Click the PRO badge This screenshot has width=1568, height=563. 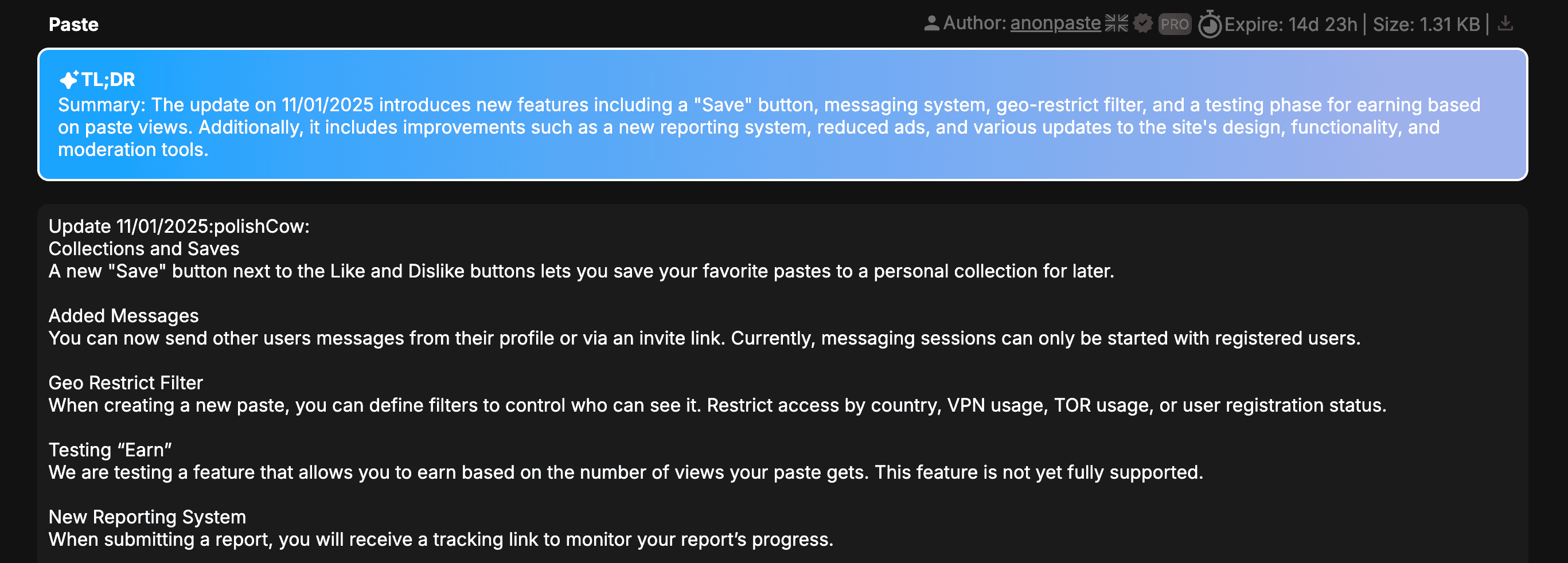pyautogui.click(x=1174, y=24)
